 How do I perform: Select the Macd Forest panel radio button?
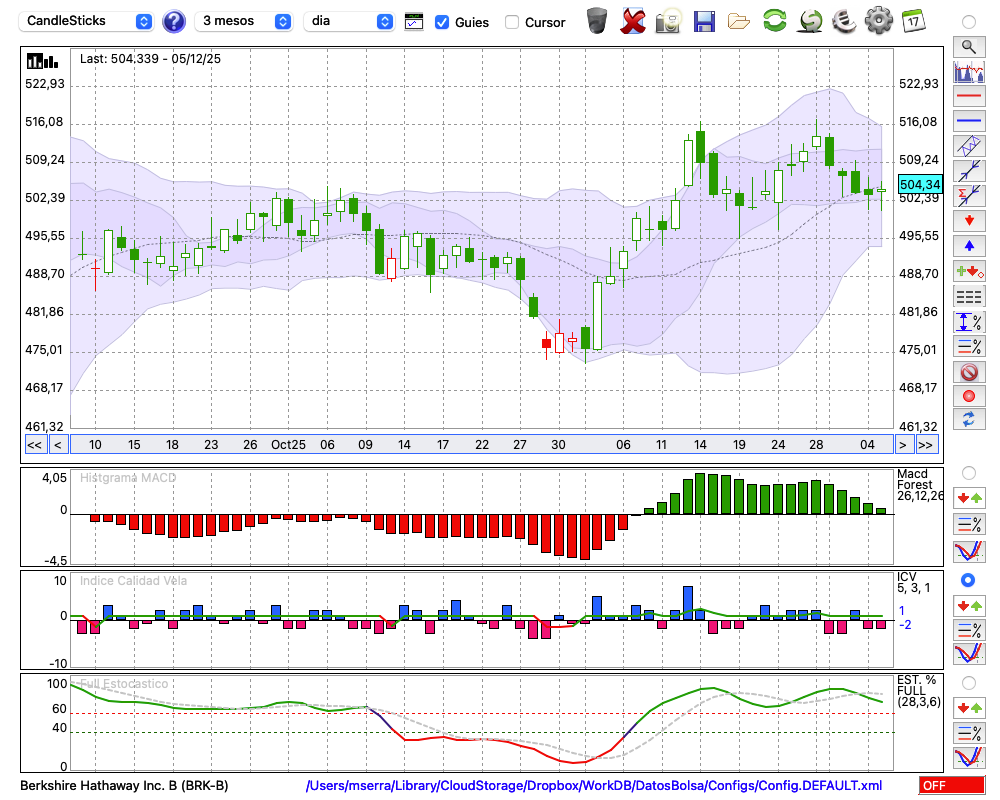point(968,472)
